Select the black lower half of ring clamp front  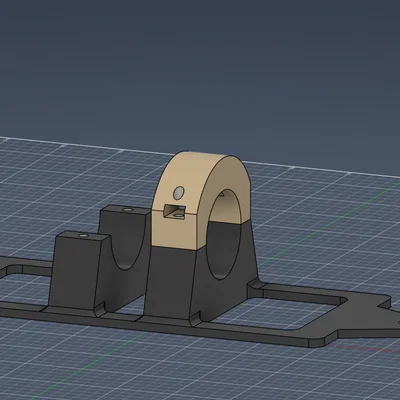point(172,283)
